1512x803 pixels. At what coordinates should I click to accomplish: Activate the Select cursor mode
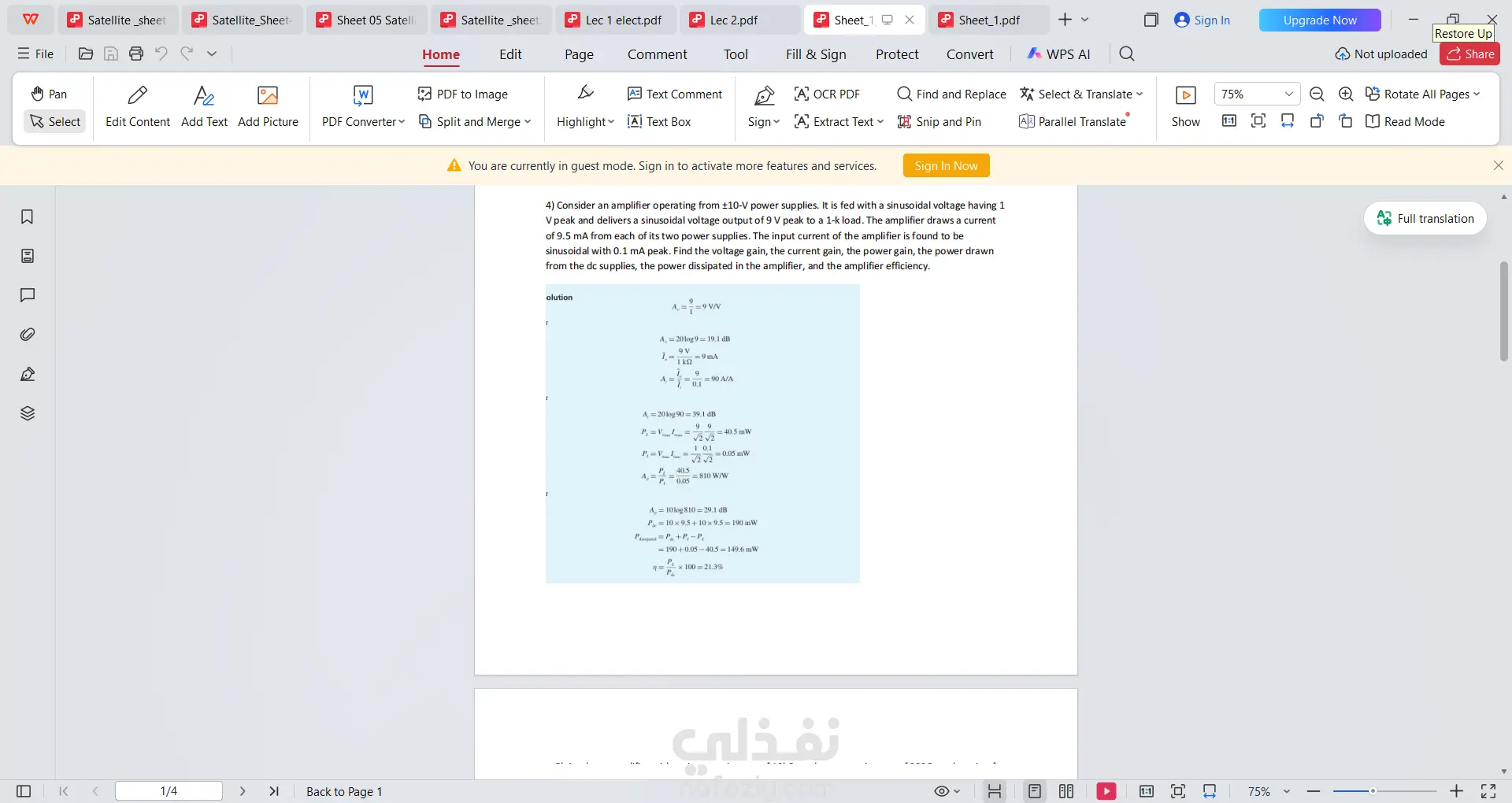pos(55,121)
